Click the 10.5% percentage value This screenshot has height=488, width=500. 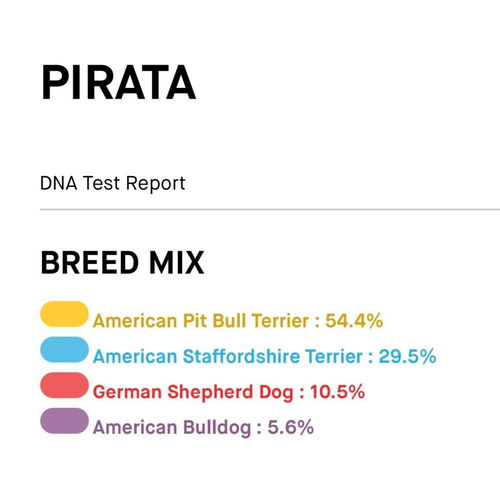337,392
